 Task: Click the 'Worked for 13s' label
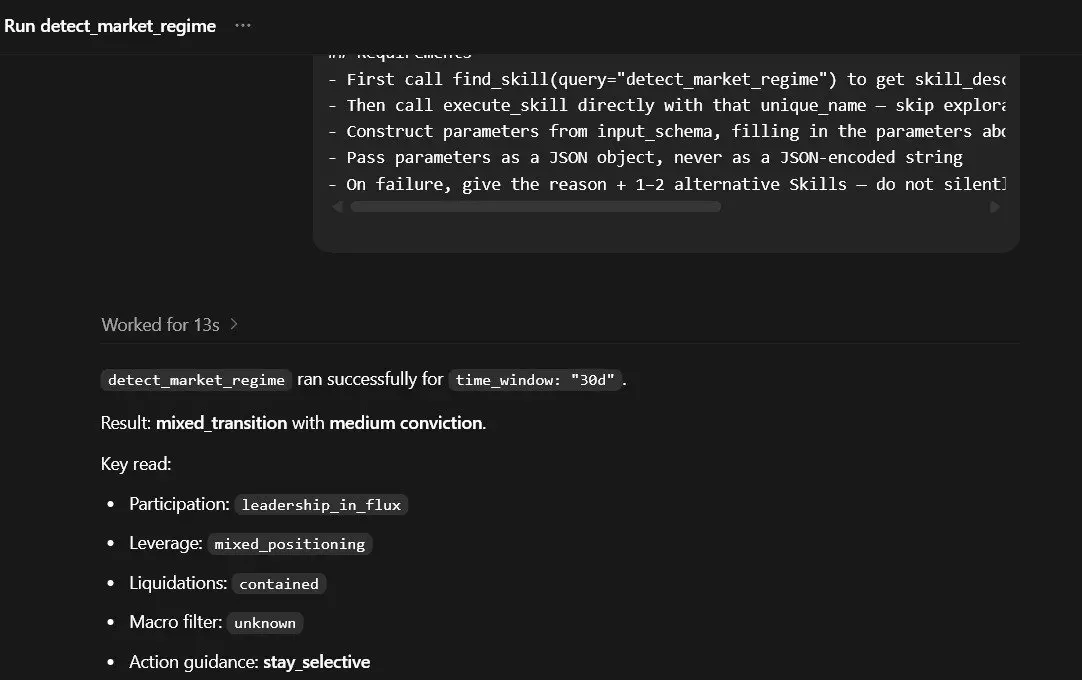click(x=160, y=324)
